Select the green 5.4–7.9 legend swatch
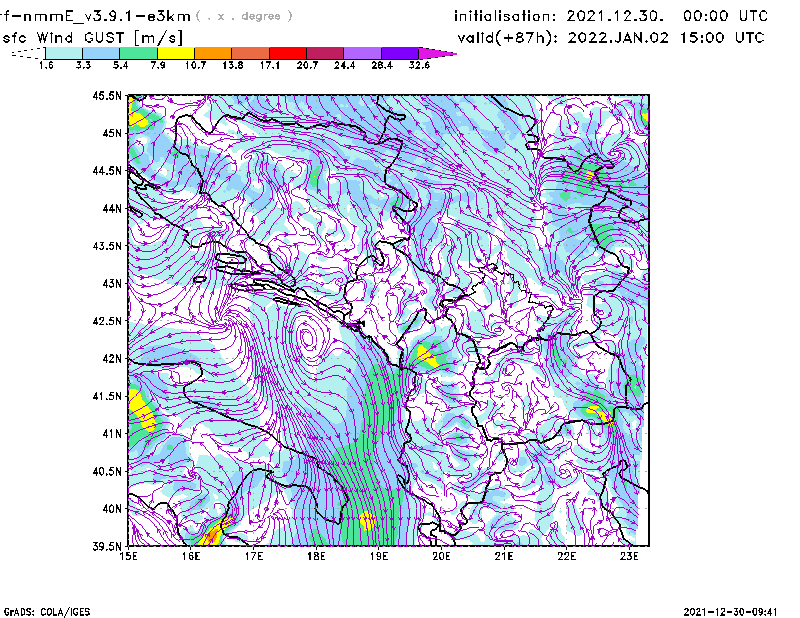The image size is (800, 618). point(138,53)
